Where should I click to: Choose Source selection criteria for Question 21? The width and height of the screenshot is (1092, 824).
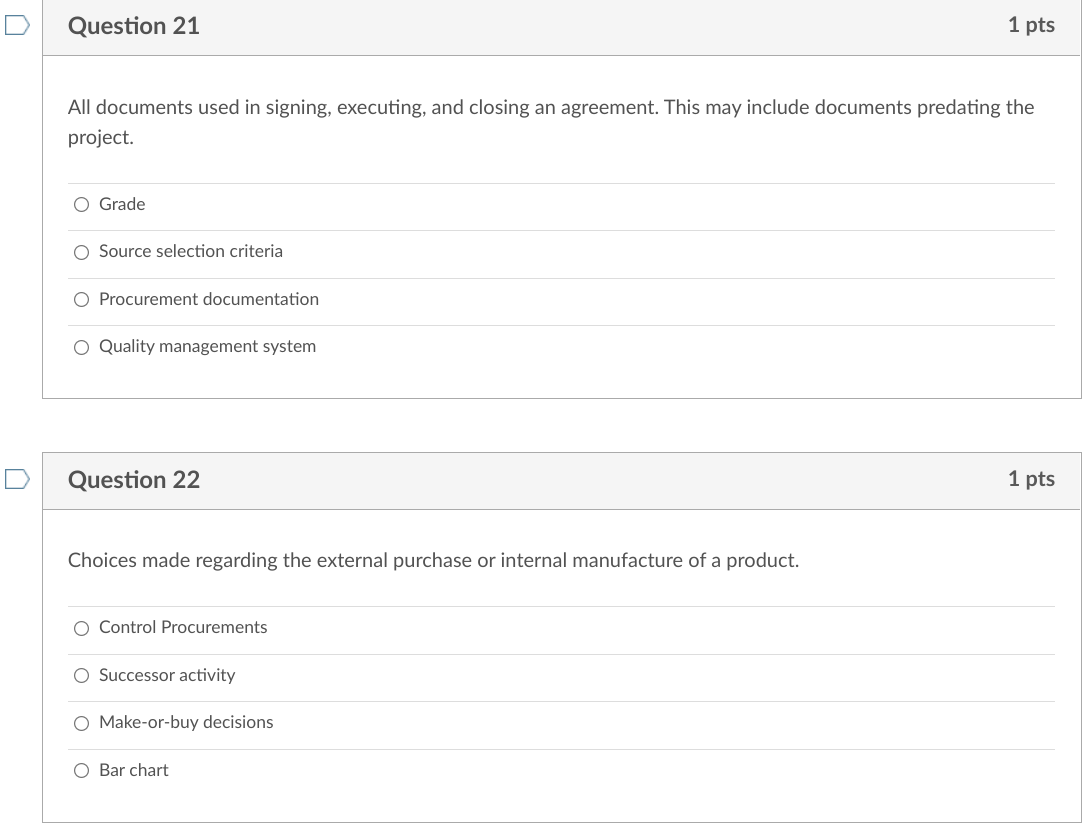81,252
